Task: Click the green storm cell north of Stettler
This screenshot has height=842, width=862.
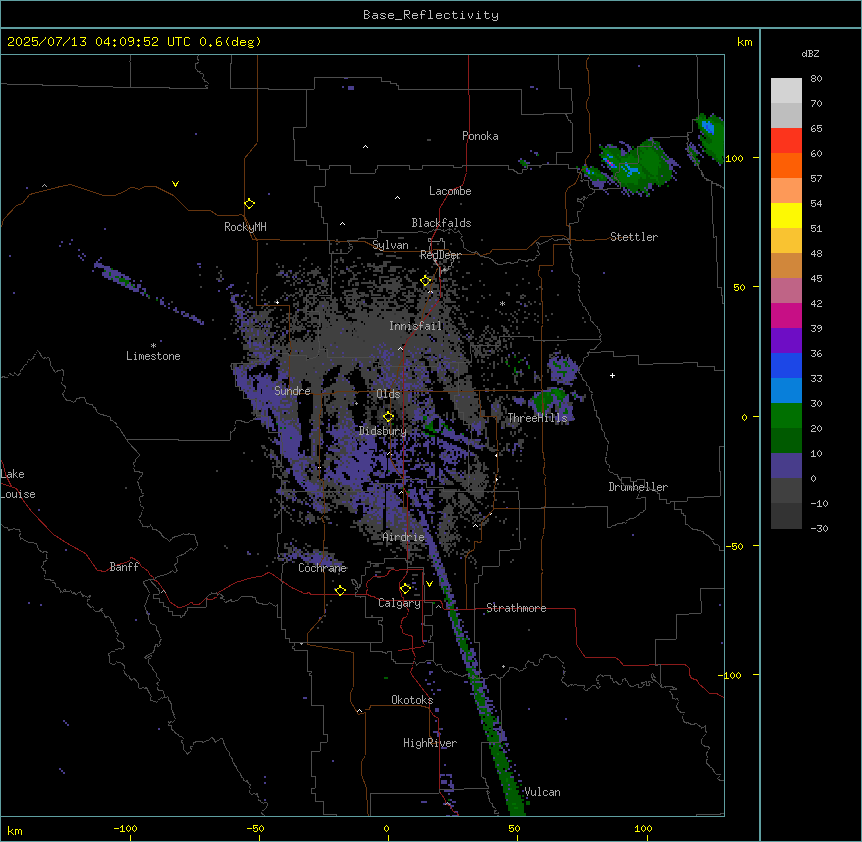Action: pyautogui.click(x=638, y=165)
